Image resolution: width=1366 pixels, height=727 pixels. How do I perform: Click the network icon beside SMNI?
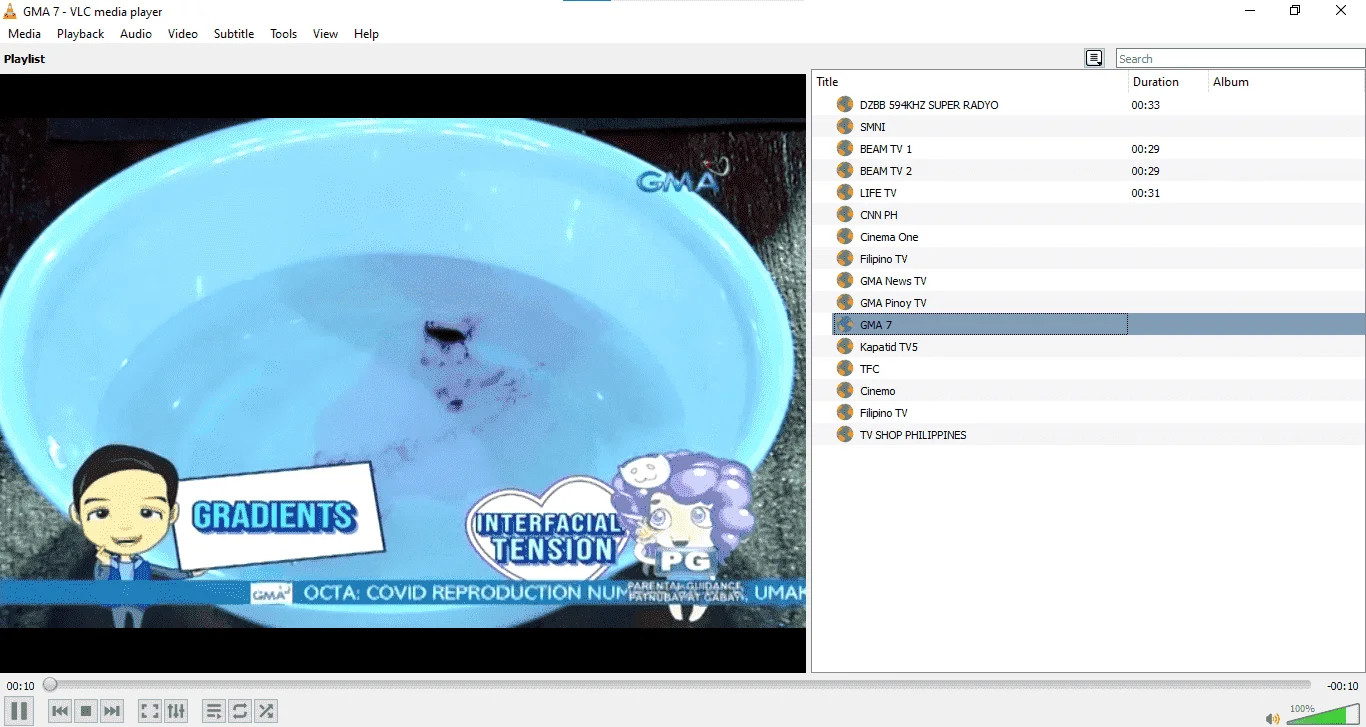pos(845,127)
